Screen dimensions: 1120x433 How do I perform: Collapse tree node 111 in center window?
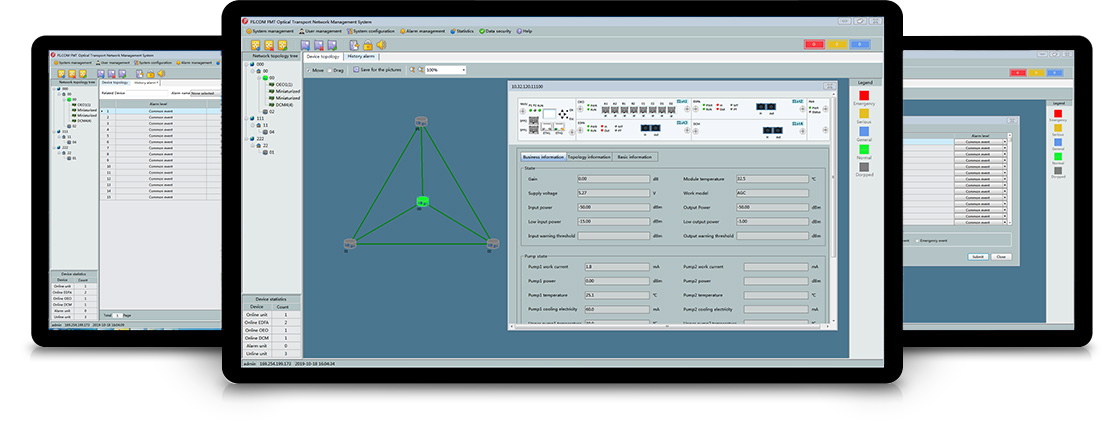coord(246,119)
